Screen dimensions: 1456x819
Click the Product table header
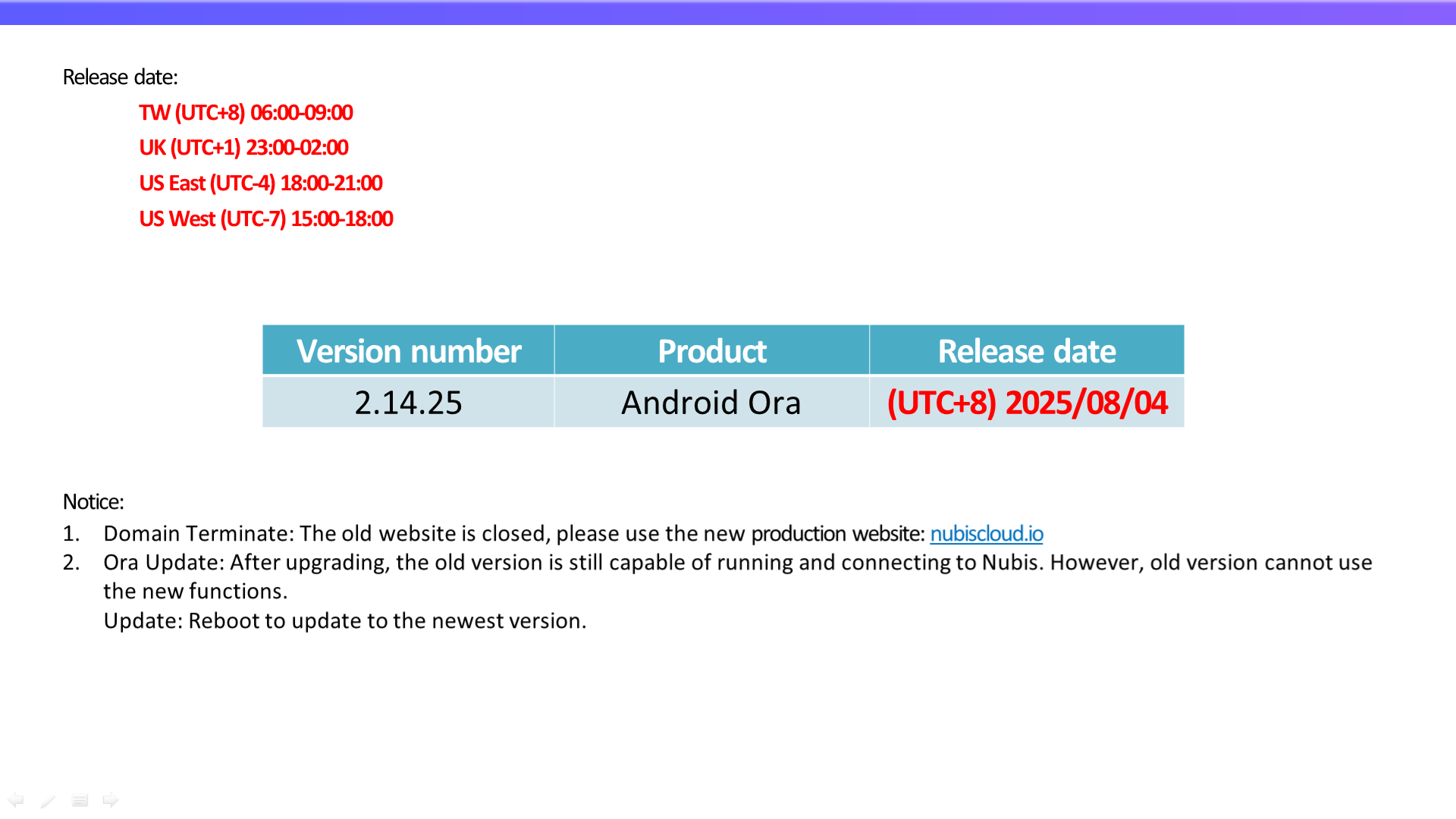tap(711, 351)
